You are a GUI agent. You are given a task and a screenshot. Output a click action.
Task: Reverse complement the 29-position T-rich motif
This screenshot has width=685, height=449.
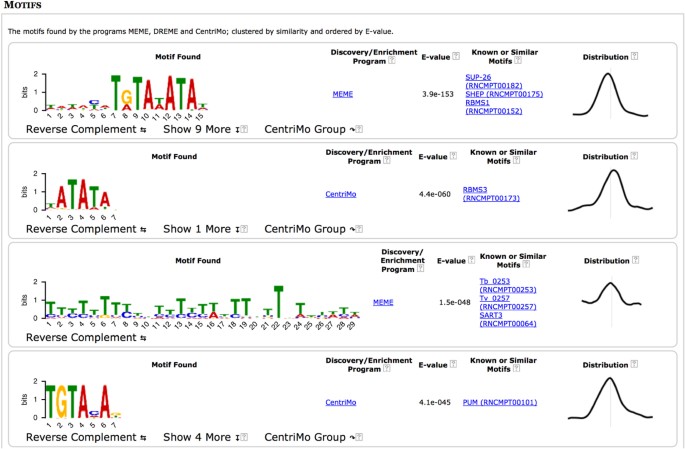86,337
